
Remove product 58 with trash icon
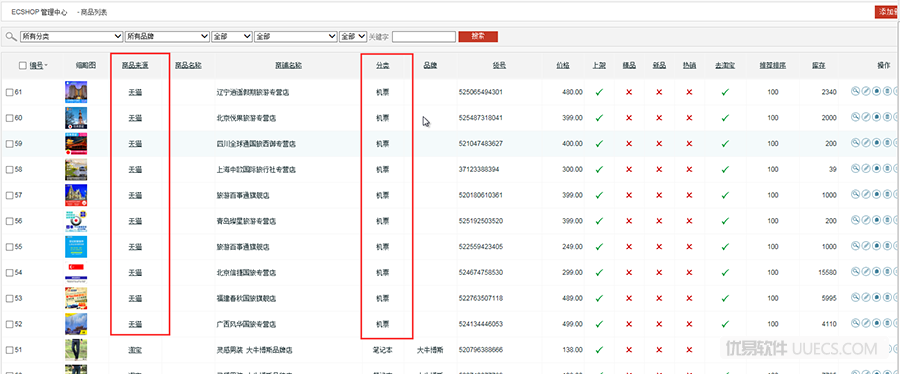click(x=887, y=169)
